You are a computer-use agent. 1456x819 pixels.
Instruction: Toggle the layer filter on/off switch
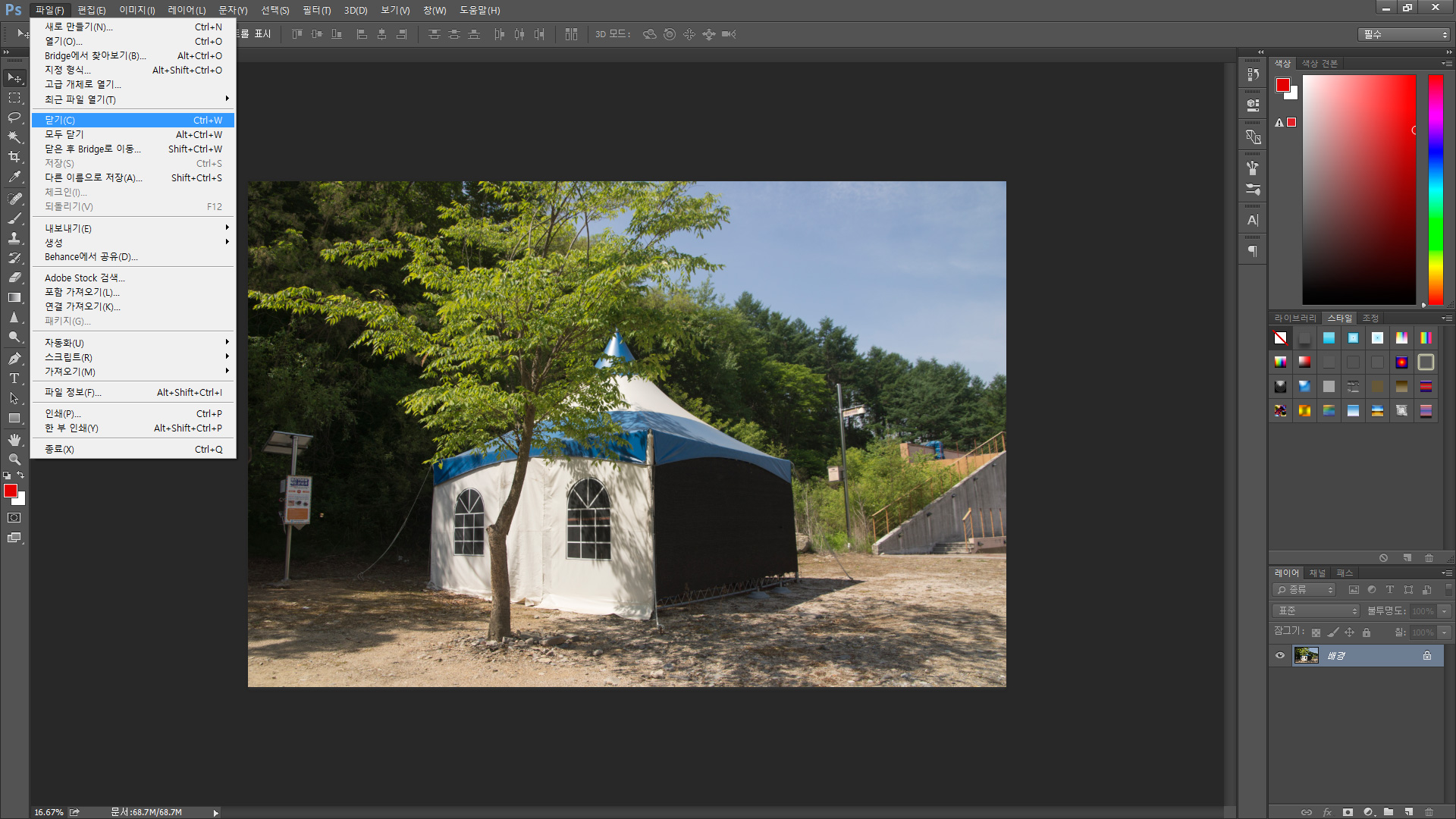[x=1448, y=589]
